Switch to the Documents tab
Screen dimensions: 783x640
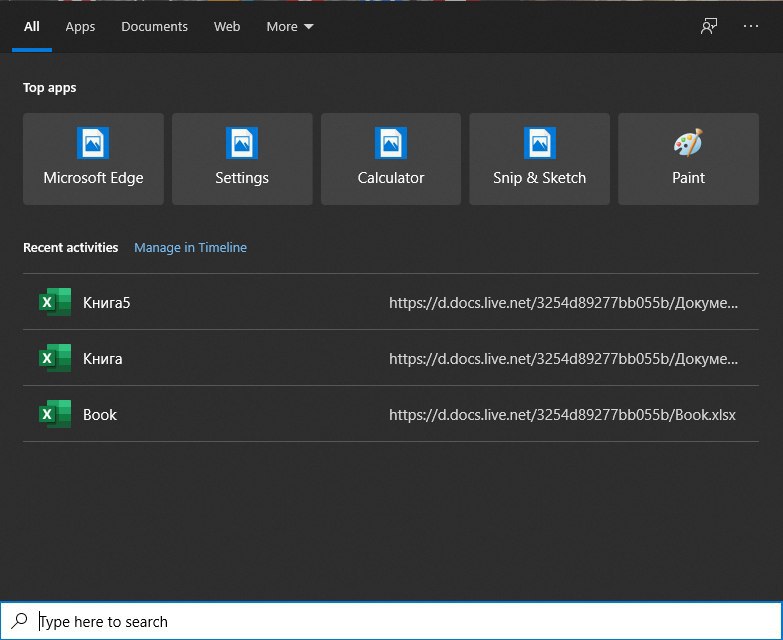[154, 26]
